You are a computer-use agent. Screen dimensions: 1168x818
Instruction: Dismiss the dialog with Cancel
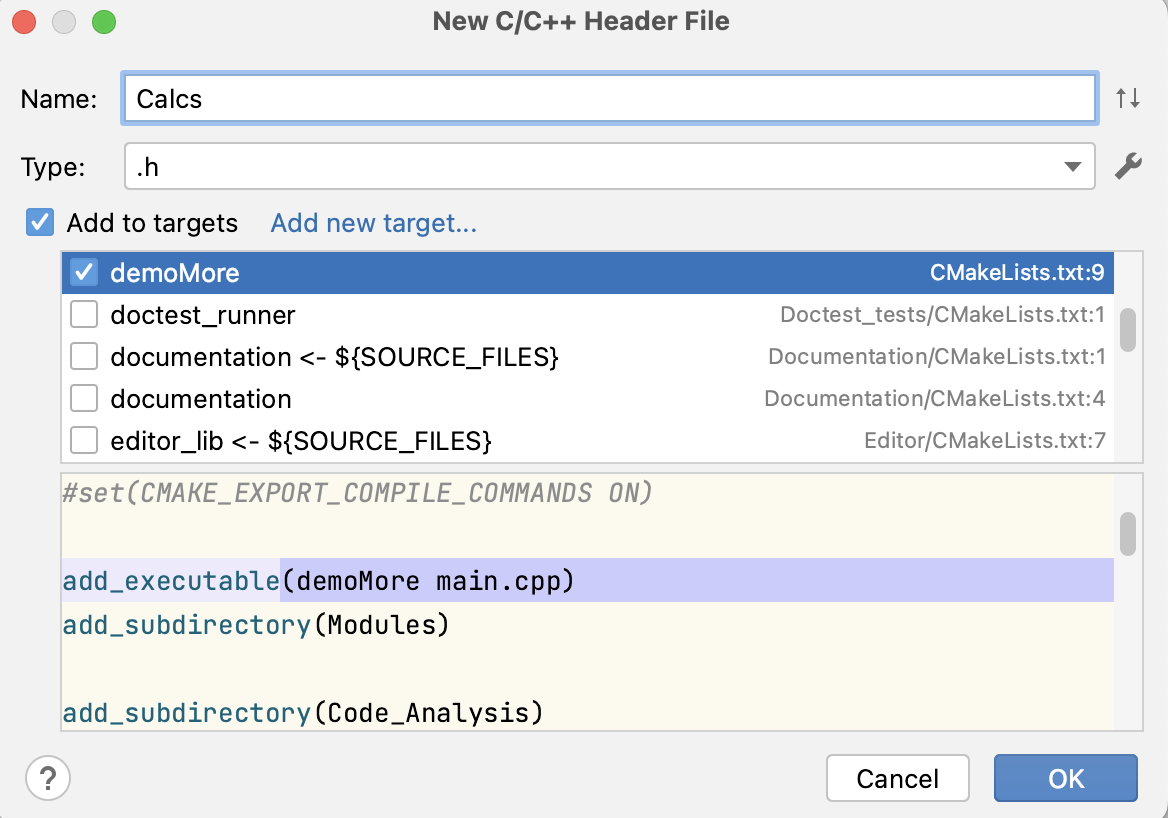pos(897,778)
